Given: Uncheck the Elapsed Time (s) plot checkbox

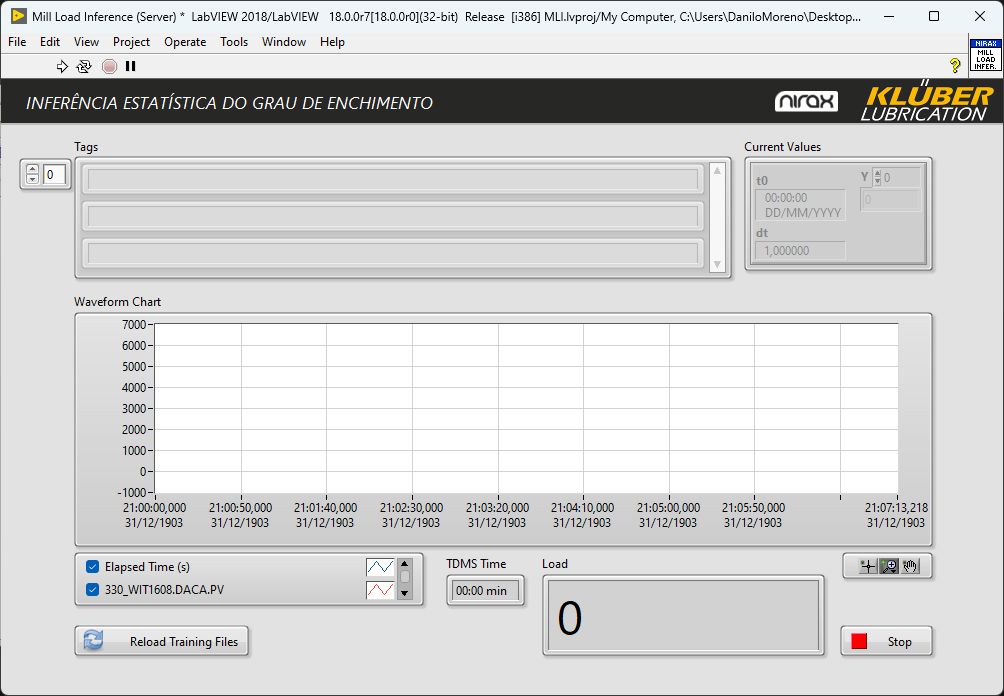Looking at the screenshot, I should pos(93,567).
